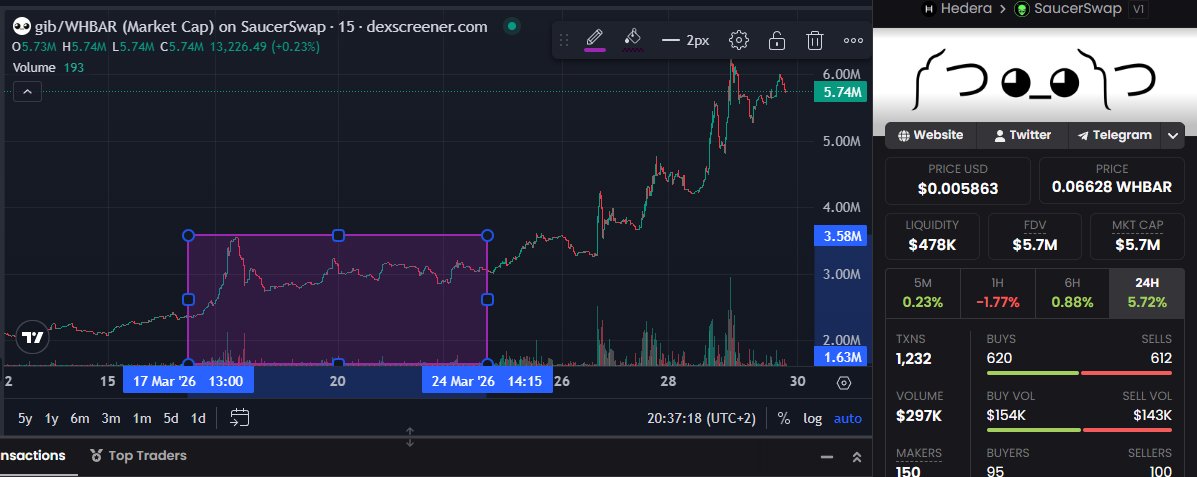Screen dimensions: 1197x477
Task: Click the Volume indicator label
Action: 34,68
